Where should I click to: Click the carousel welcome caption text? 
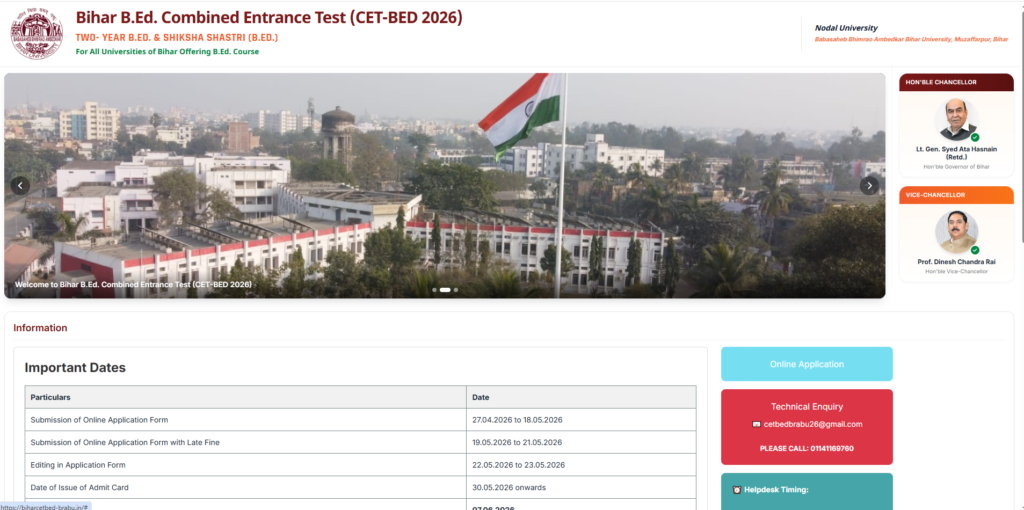pos(133,285)
